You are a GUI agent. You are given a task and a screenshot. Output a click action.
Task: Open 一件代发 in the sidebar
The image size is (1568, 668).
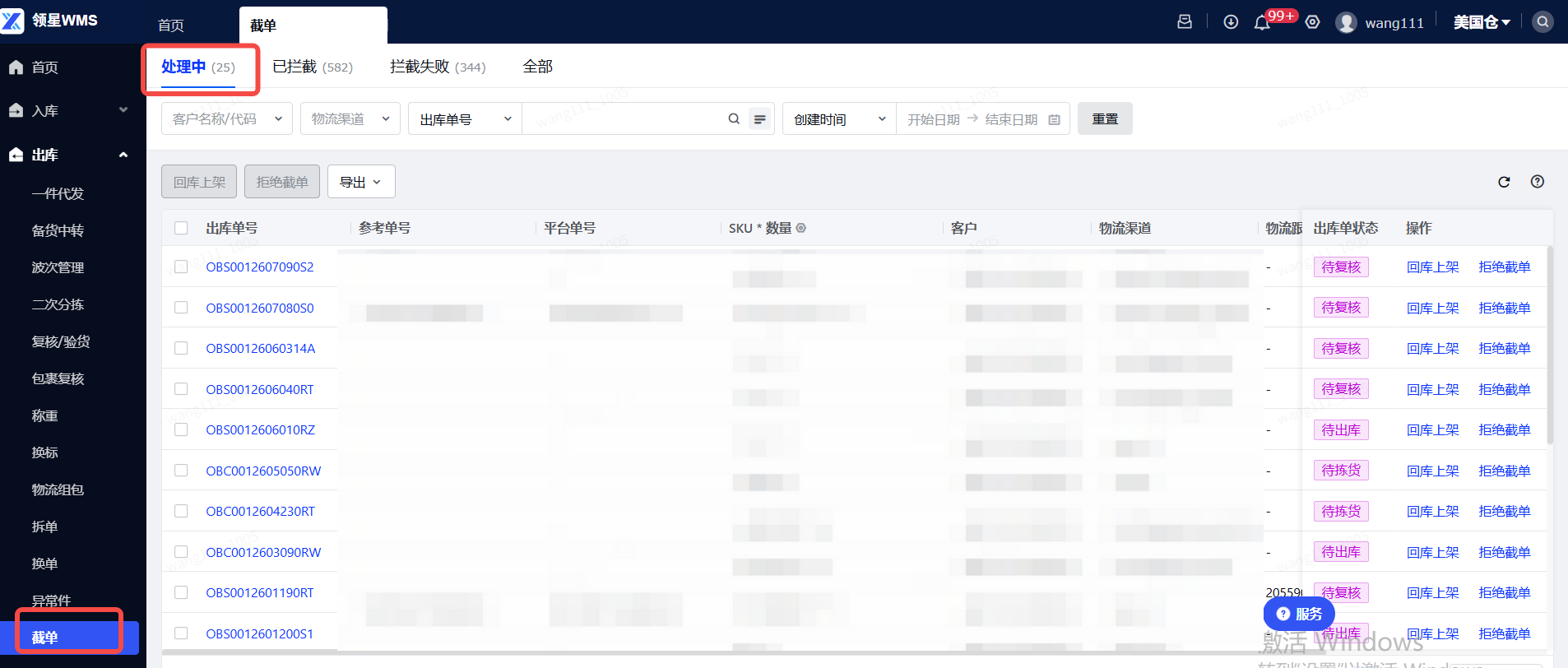point(58,193)
